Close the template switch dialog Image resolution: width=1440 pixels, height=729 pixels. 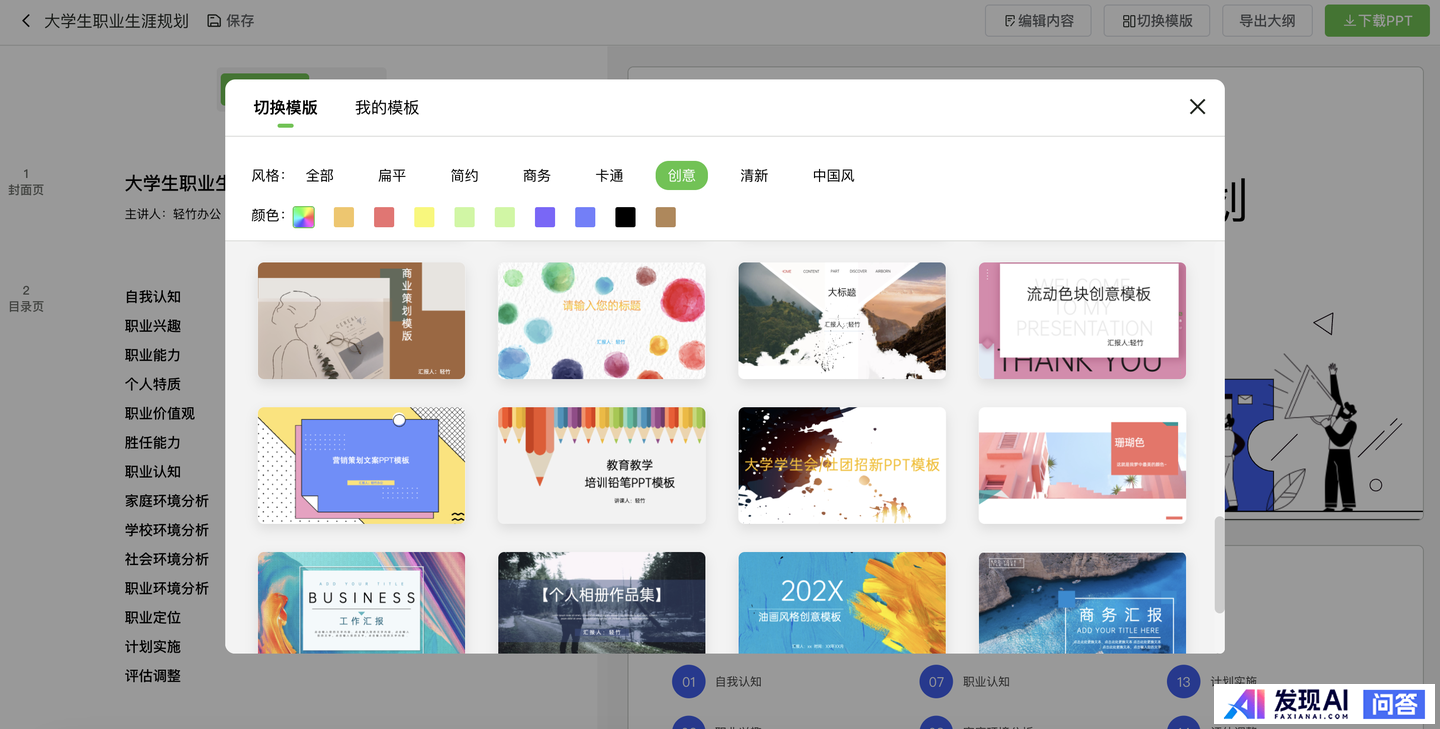point(1197,106)
